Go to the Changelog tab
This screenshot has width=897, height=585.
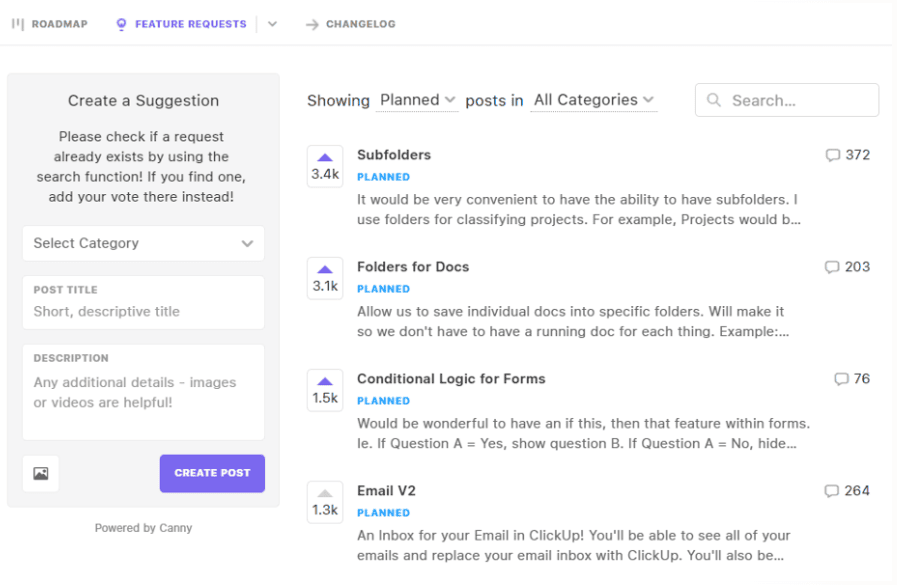pyautogui.click(x=351, y=24)
